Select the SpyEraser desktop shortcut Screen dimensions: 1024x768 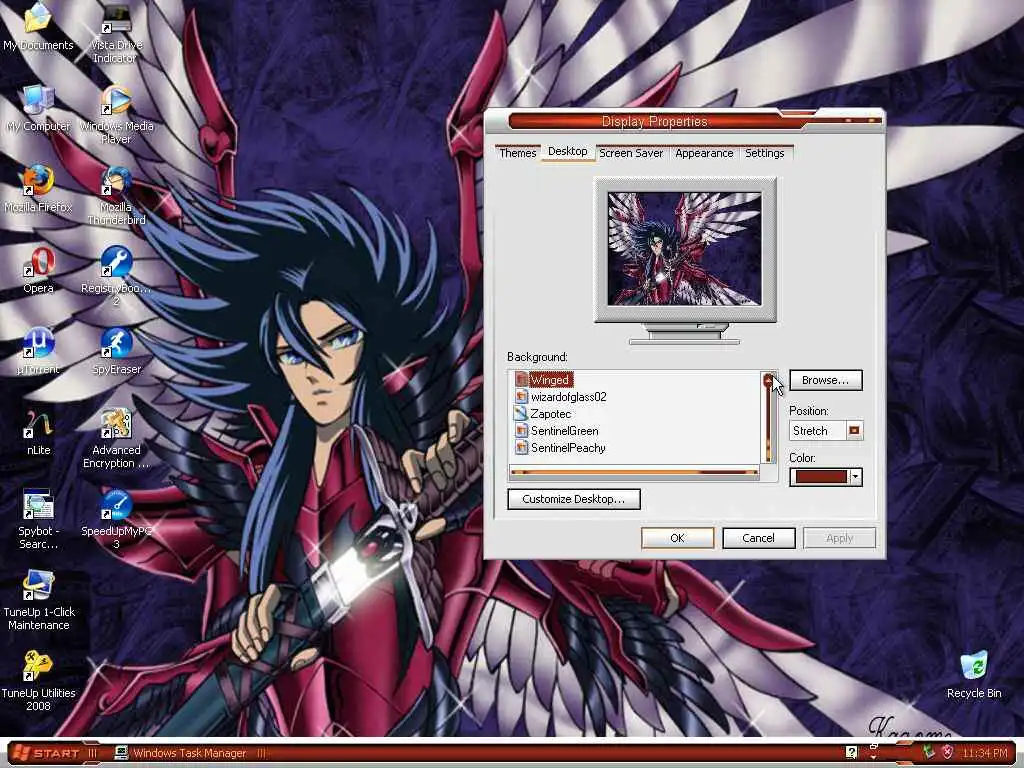tap(116, 351)
